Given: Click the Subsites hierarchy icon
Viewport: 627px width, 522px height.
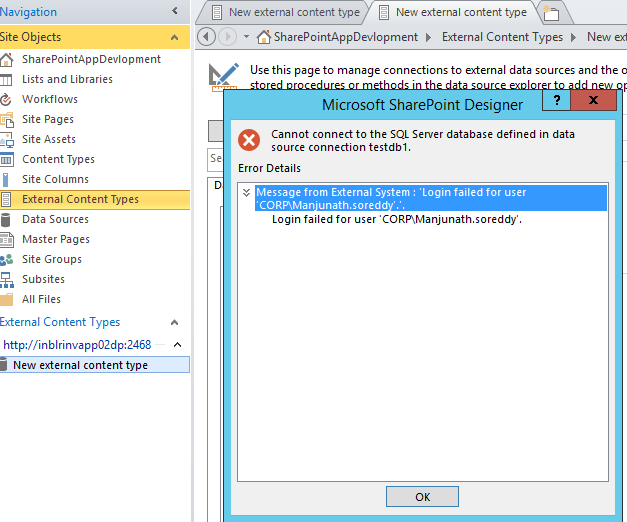Looking at the screenshot, I should coord(6,280).
